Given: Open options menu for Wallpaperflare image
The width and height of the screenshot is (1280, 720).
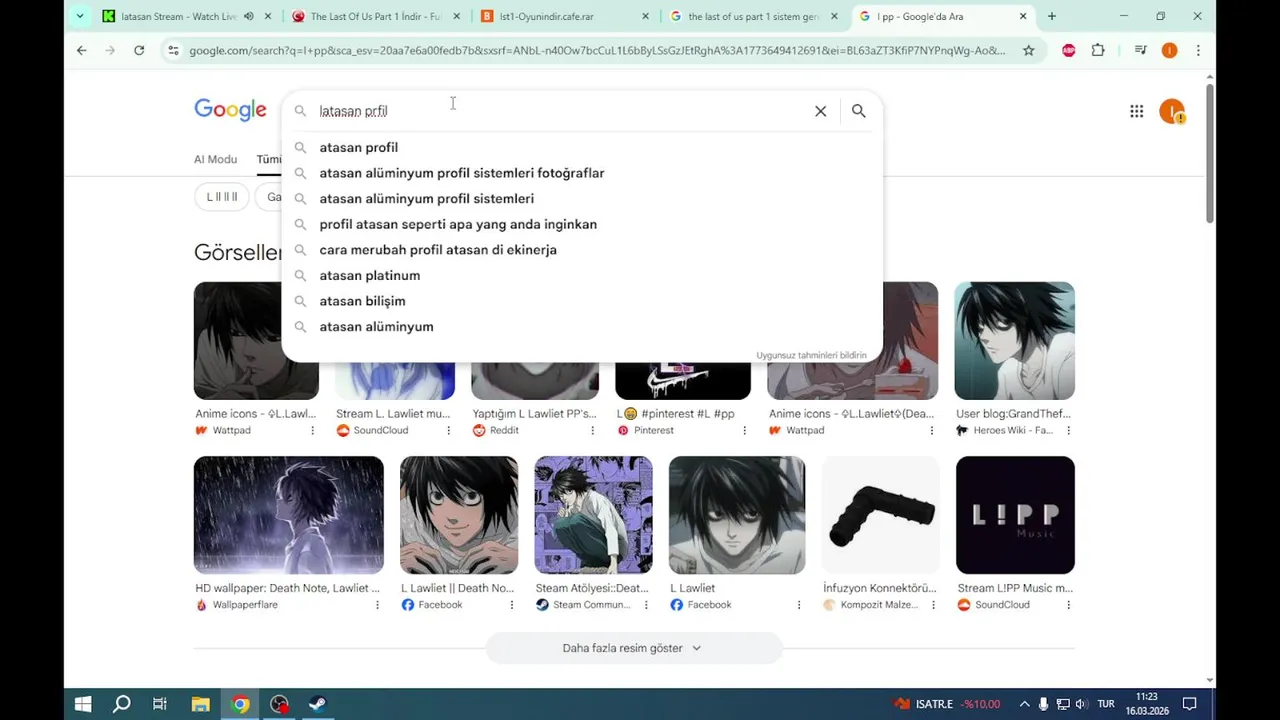Looking at the screenshot, I should [x=377, y=605].
